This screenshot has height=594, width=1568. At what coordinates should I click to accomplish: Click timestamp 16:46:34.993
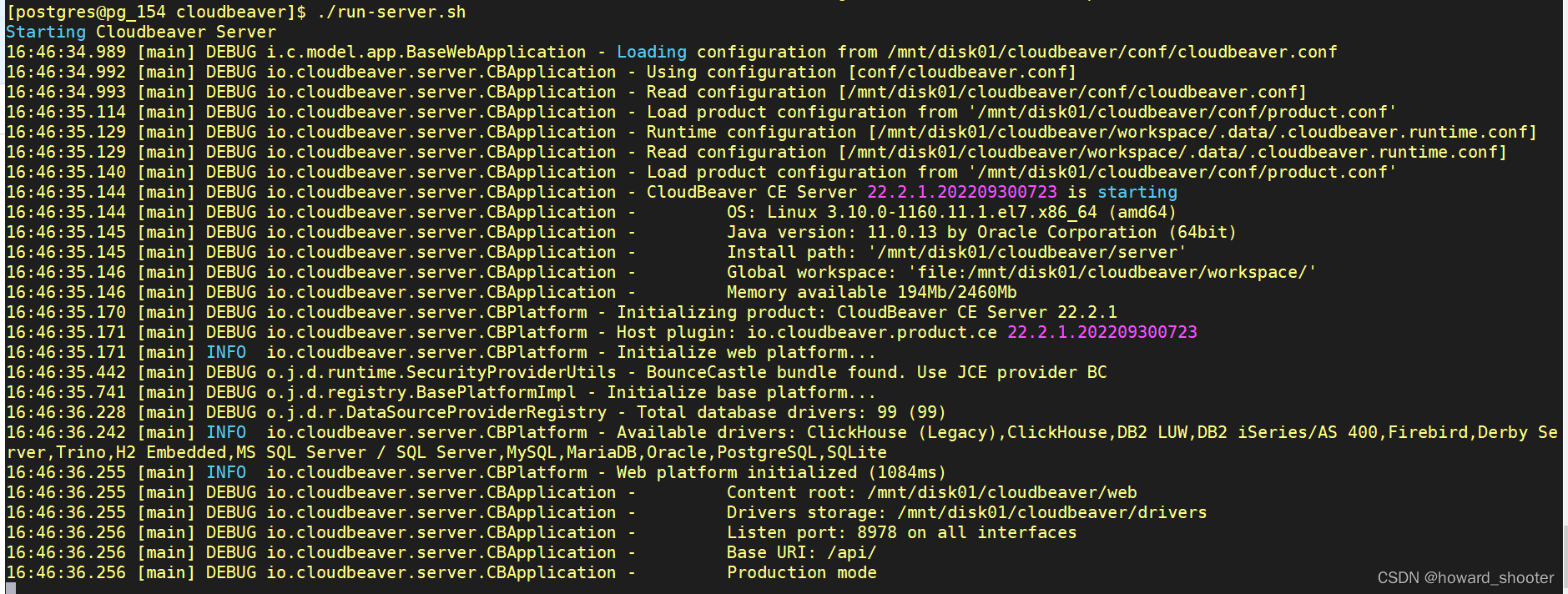66,93
